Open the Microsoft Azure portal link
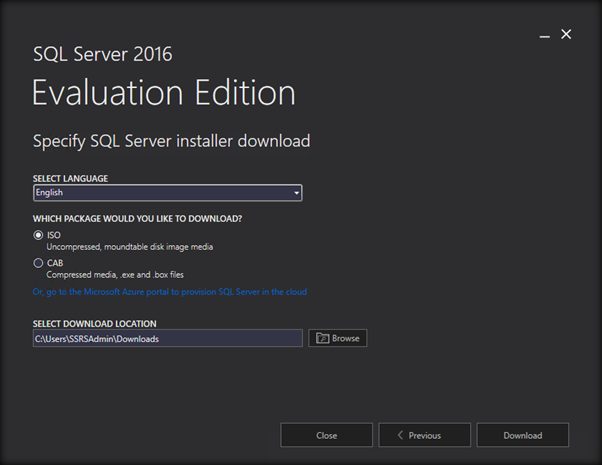This screenshot has height=465, width=602. coord(170,292)
